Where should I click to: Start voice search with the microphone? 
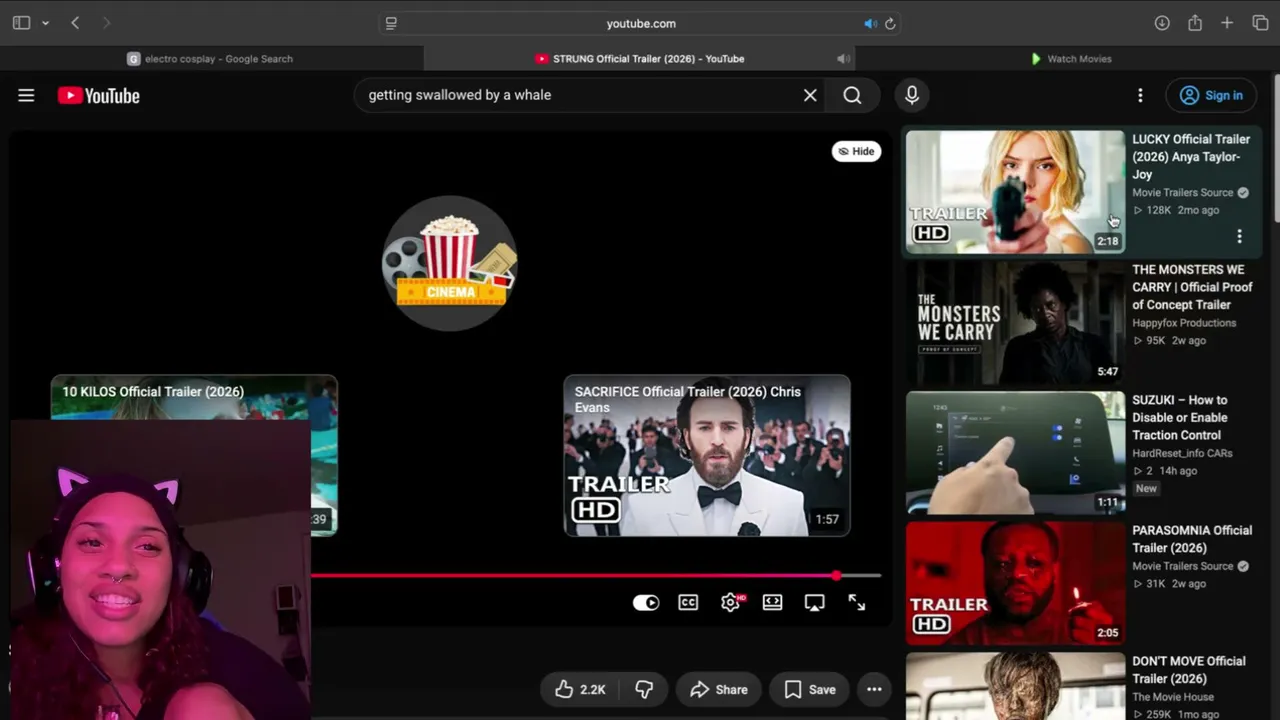(x=912, y=95)
